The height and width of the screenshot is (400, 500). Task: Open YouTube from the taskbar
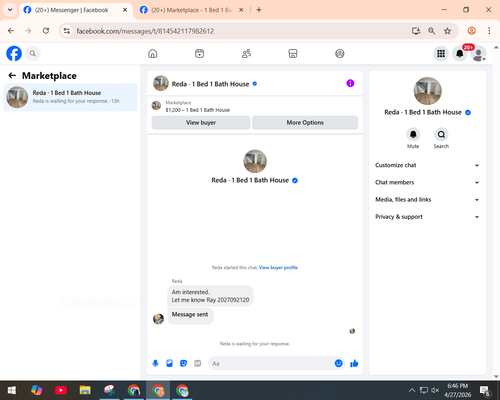(61, 390)
